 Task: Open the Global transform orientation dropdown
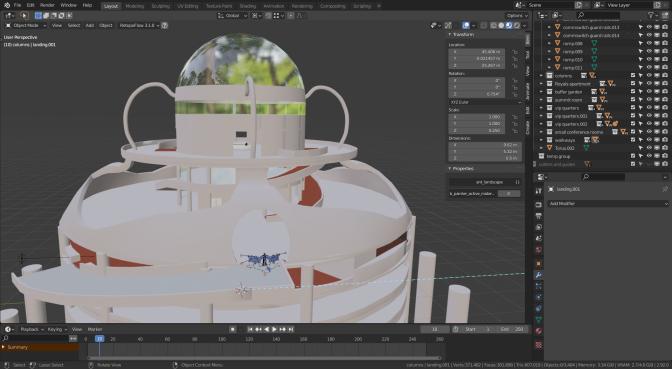coord(232,15)
